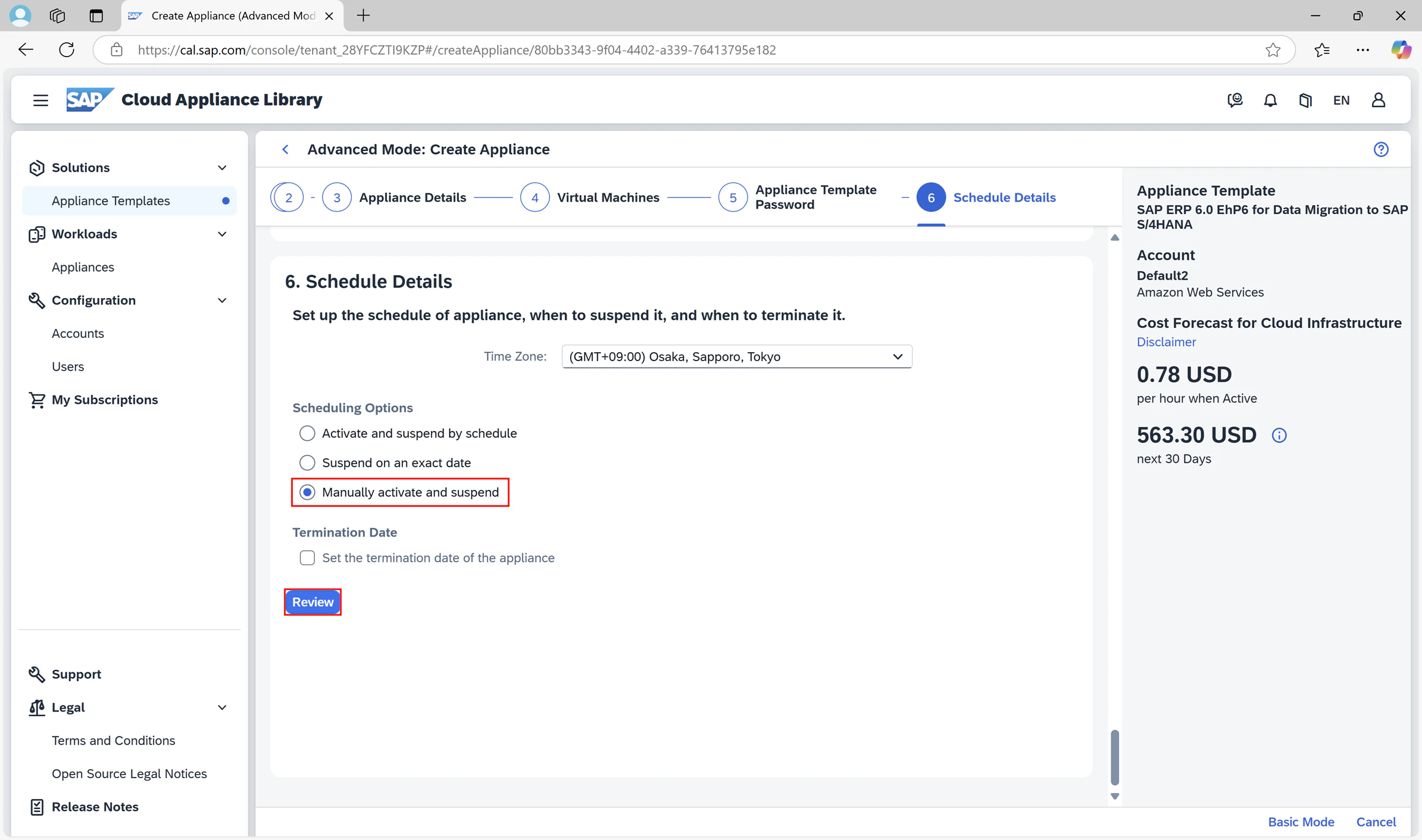The height and width of the screenshot is (840, 1422).
Task: Cancel the appliance creation
Action: pyautogui.click(x=1376, y=822)
